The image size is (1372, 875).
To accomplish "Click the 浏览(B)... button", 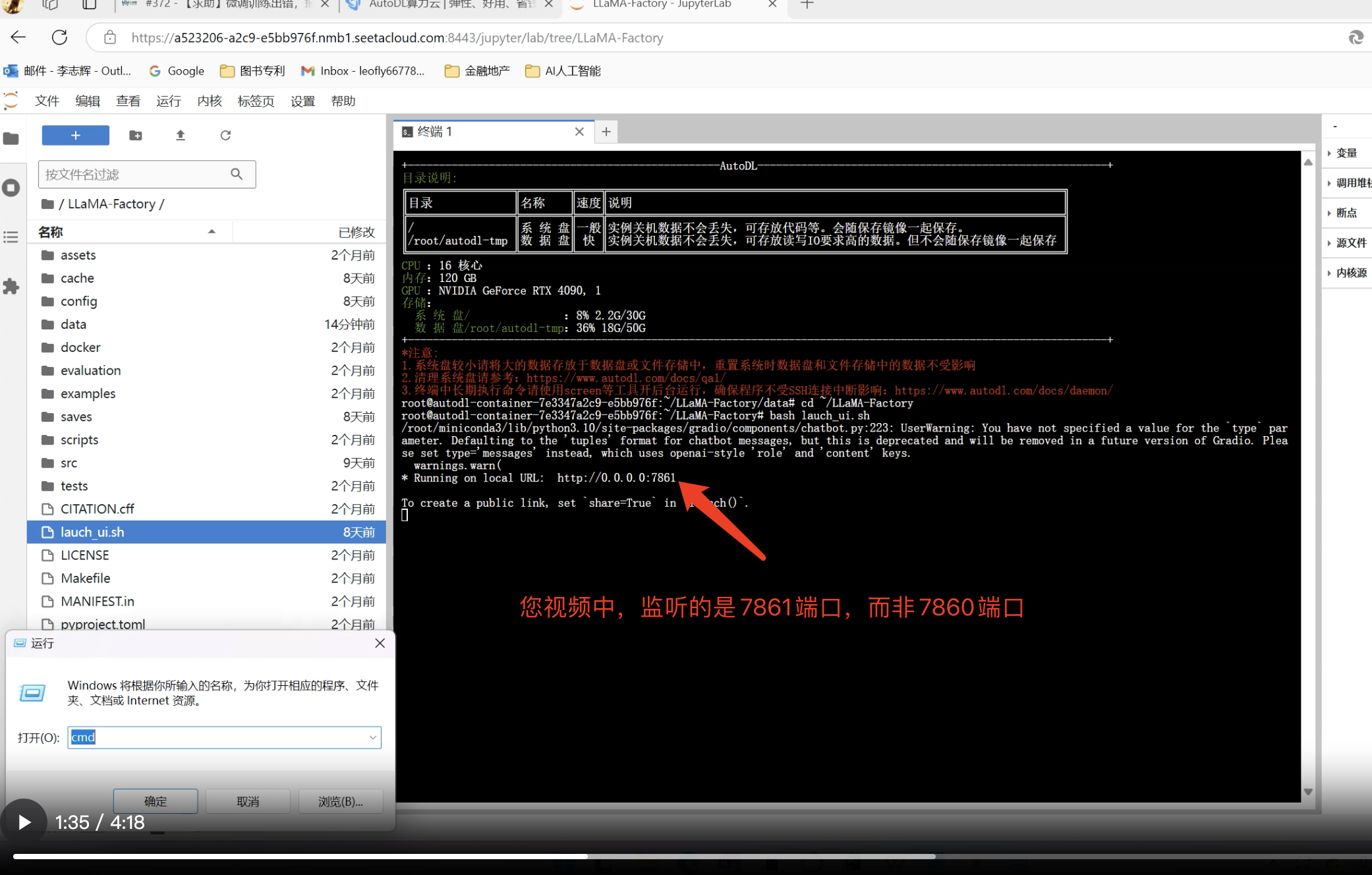I will pos(341,801).
